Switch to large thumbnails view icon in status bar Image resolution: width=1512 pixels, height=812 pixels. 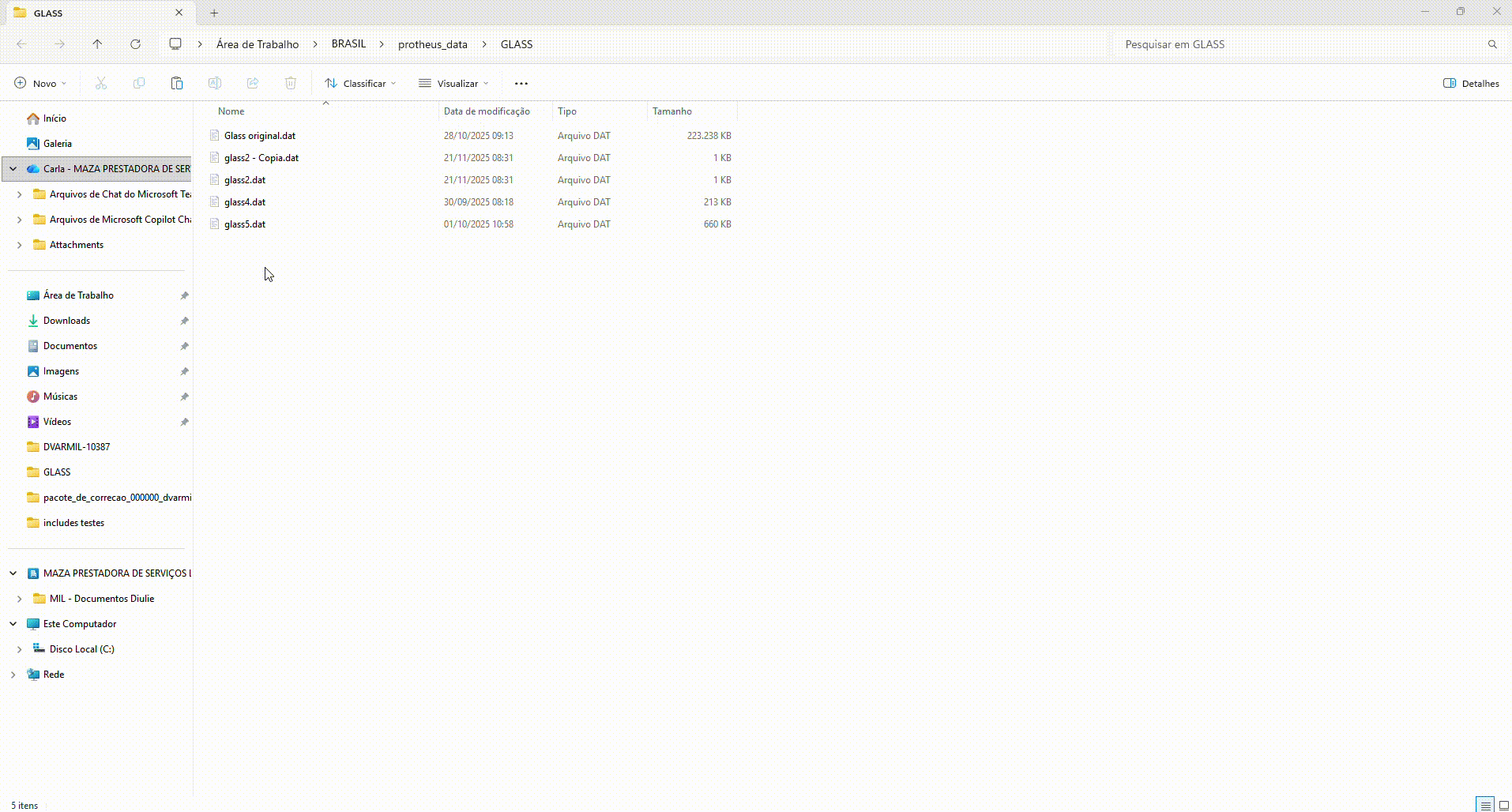point(1504,805)
